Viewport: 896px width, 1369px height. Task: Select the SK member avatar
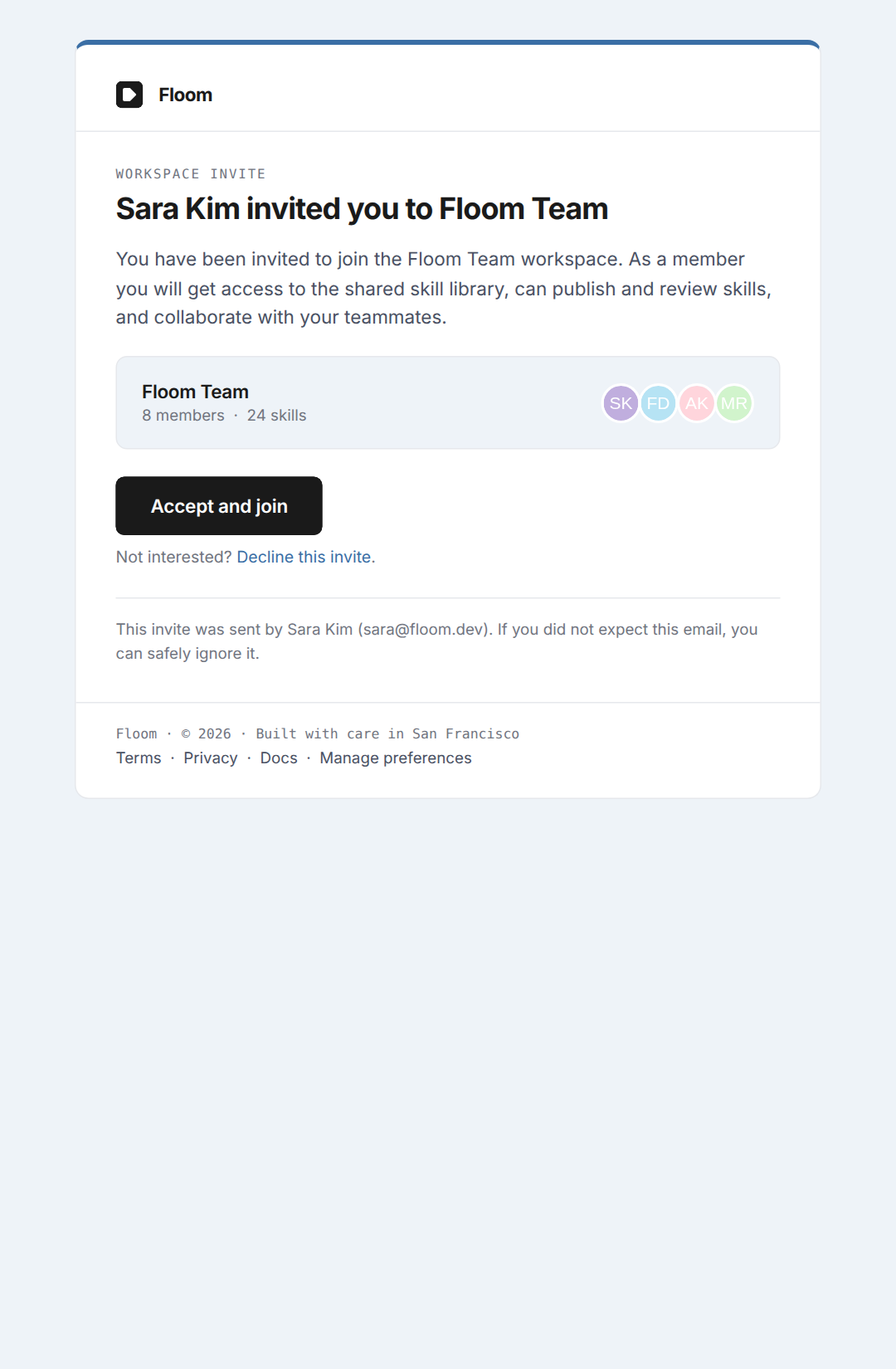click(621, 403)
